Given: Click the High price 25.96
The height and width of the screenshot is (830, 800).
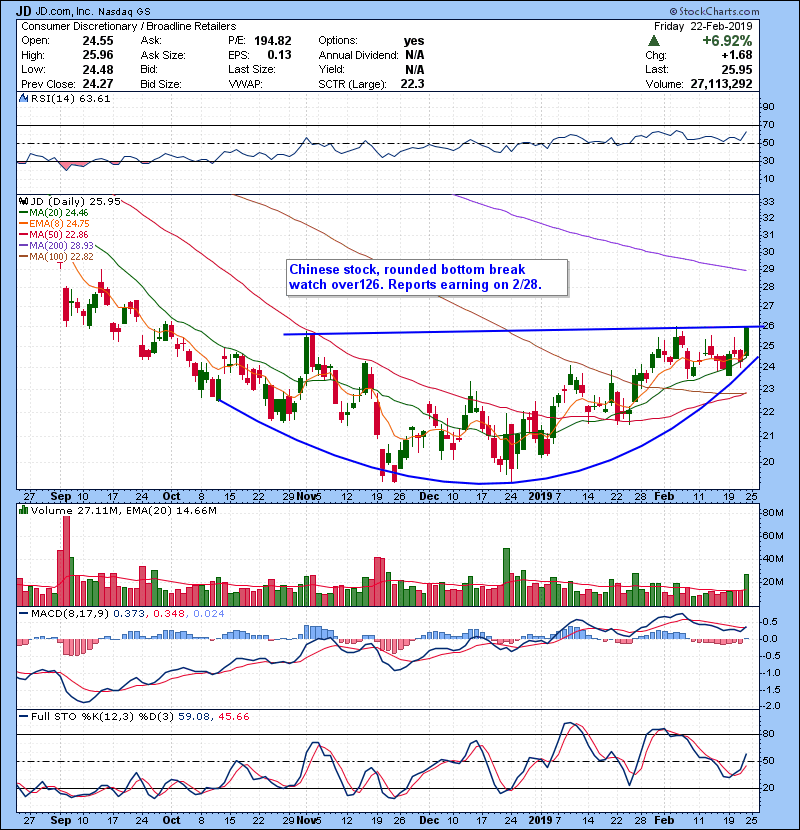Looking at the screenshot, I should point(98,55).
